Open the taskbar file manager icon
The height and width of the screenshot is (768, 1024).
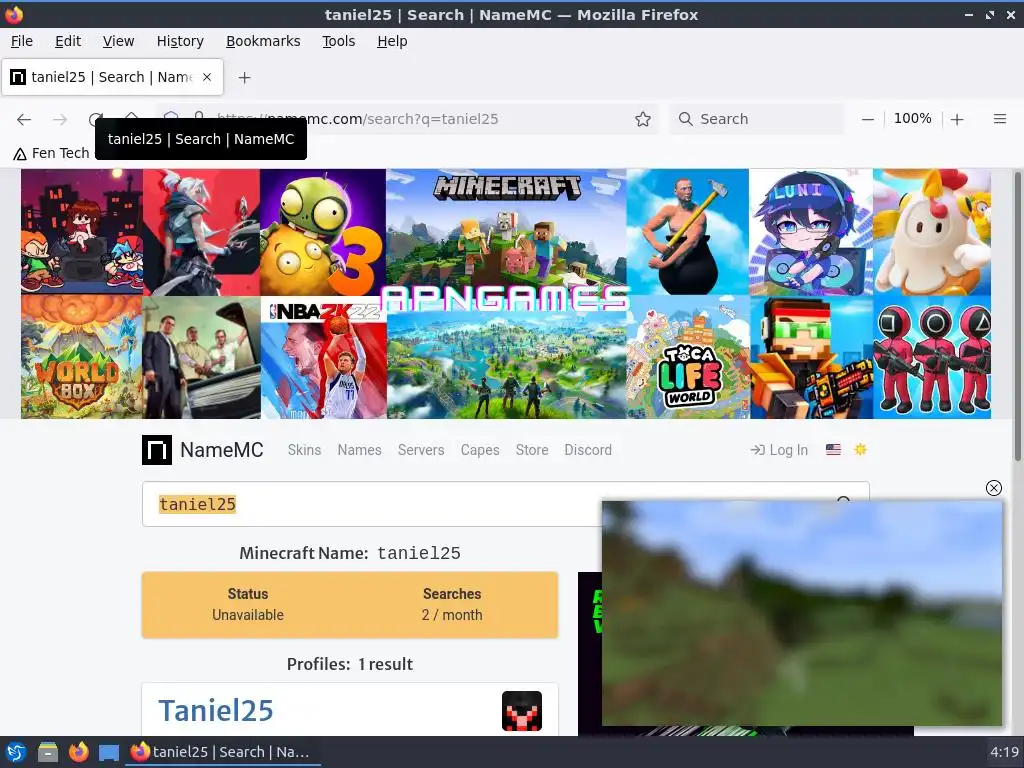click(x=48, y=752)
